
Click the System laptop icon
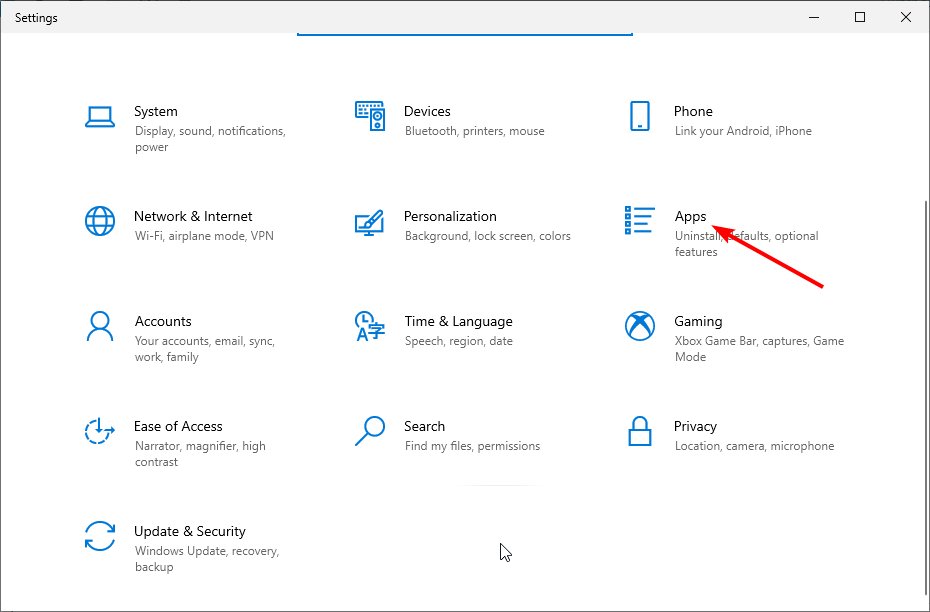point(100,116)
